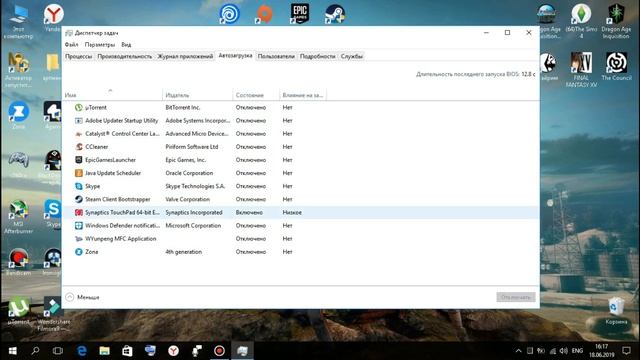
Task: Open the Steam desktop shortcut
Action: [x=335, y=13]
